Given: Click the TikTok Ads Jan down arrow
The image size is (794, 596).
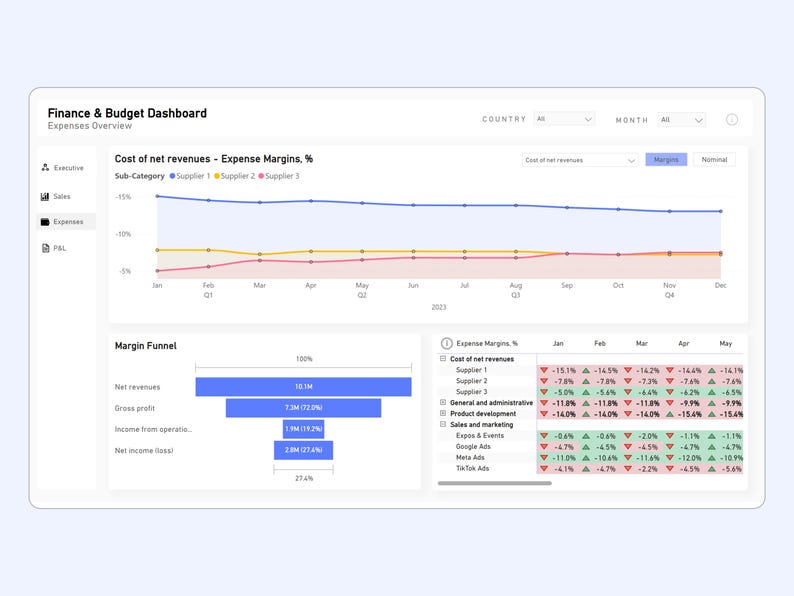Looking at the screenshot, I should pos(544,468).
